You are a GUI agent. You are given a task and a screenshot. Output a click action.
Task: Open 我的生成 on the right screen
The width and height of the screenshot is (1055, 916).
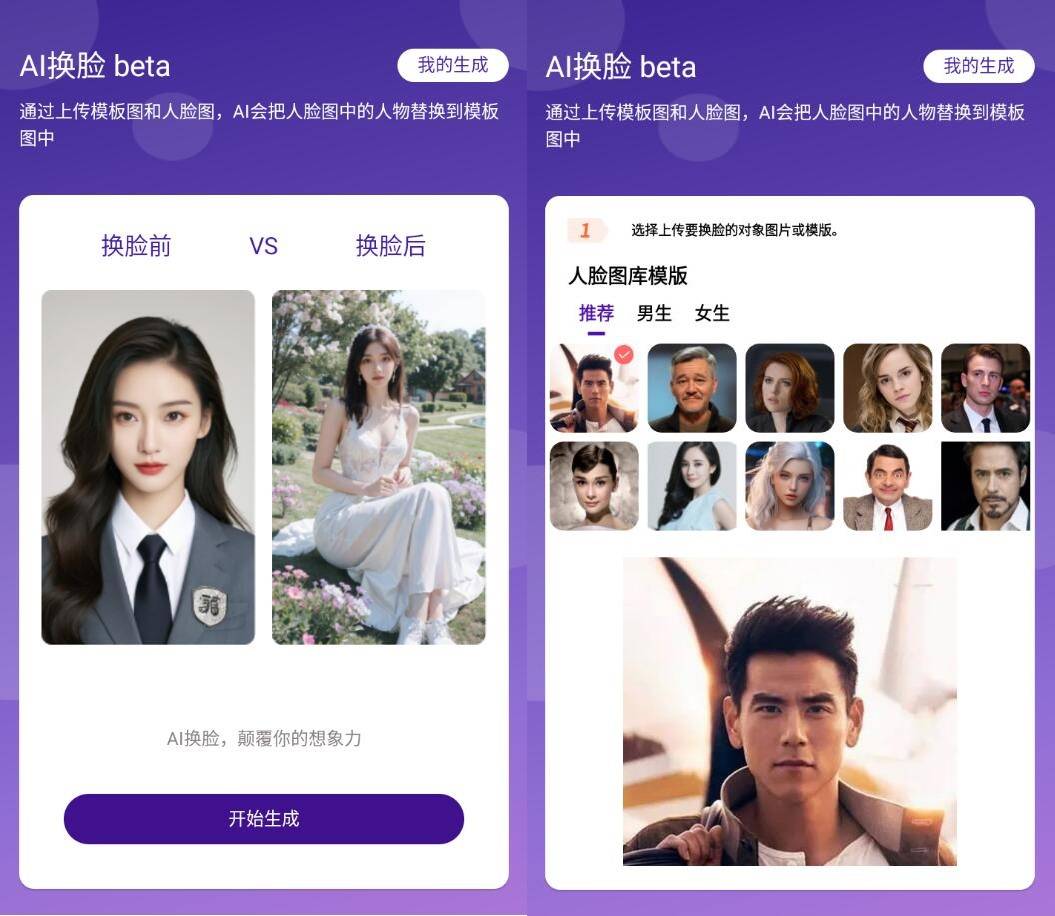[979, 66]
